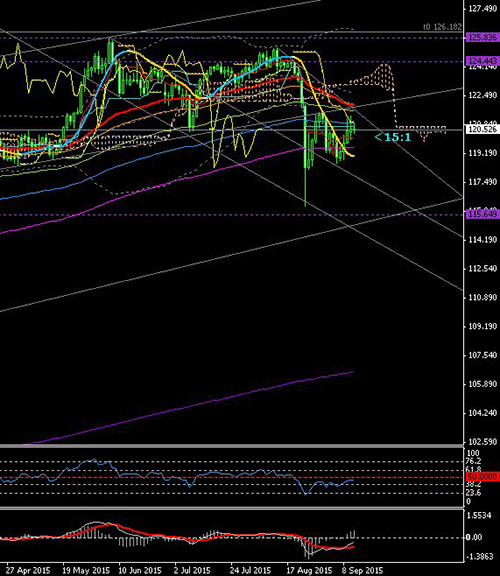This screenshot has height=576, width=500.
Task: Click the MACD 0.00 zero-line label
Action: click(474, 537)
